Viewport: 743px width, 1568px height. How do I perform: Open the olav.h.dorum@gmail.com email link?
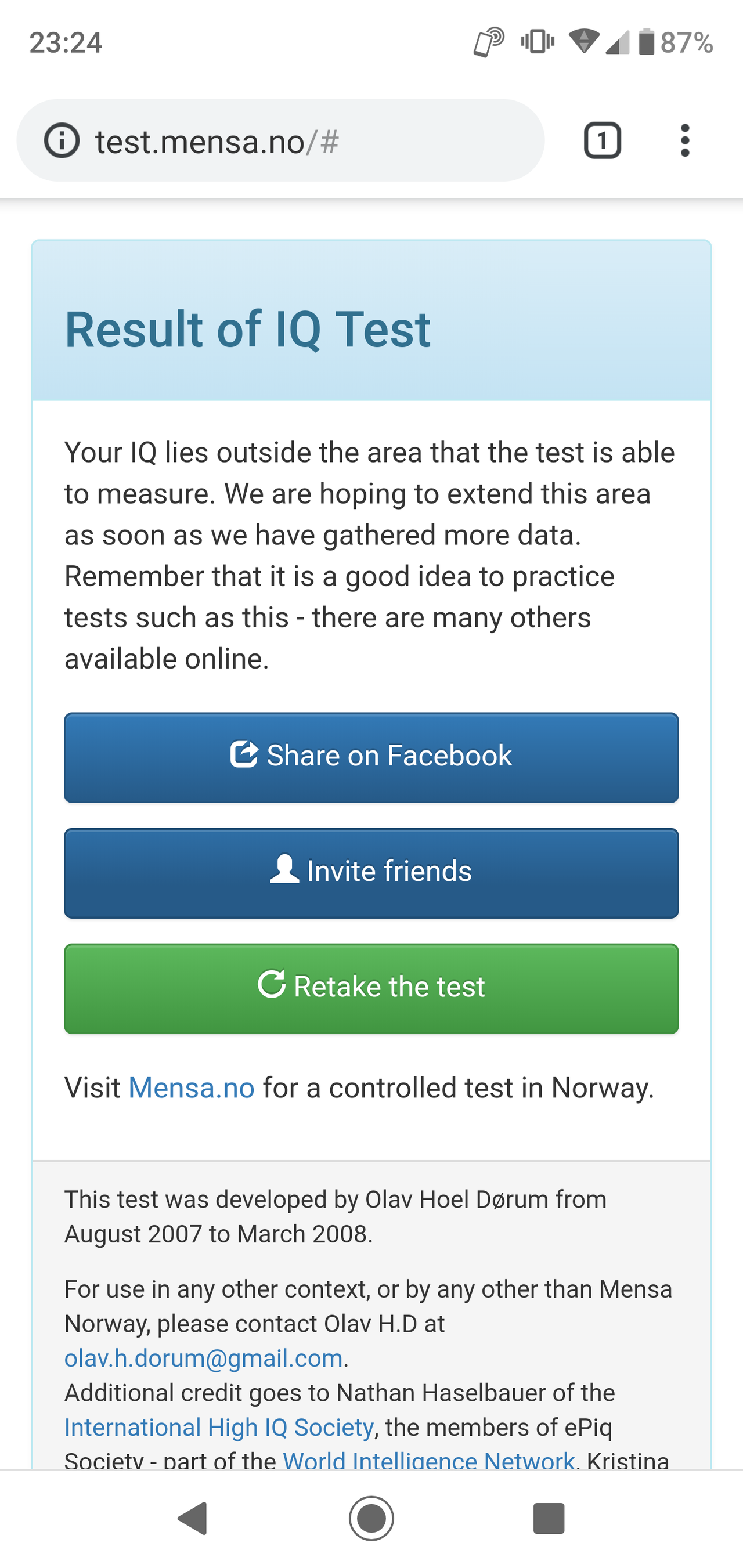203,1358
